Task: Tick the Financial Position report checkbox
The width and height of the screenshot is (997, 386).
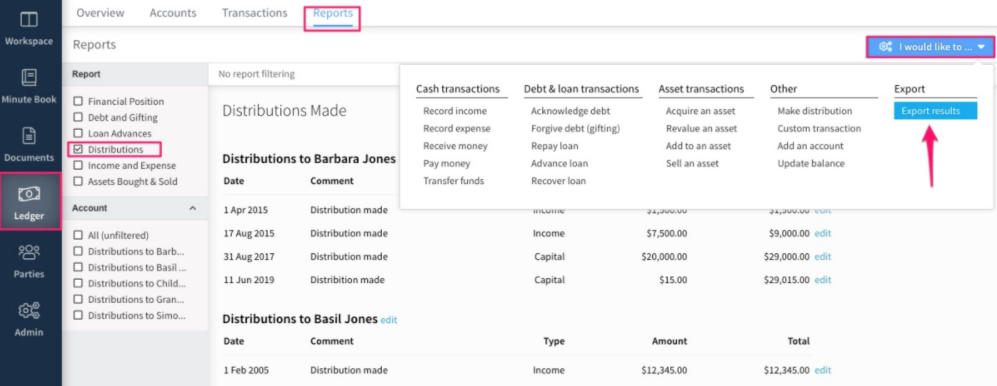Action: tap(78, 101)
